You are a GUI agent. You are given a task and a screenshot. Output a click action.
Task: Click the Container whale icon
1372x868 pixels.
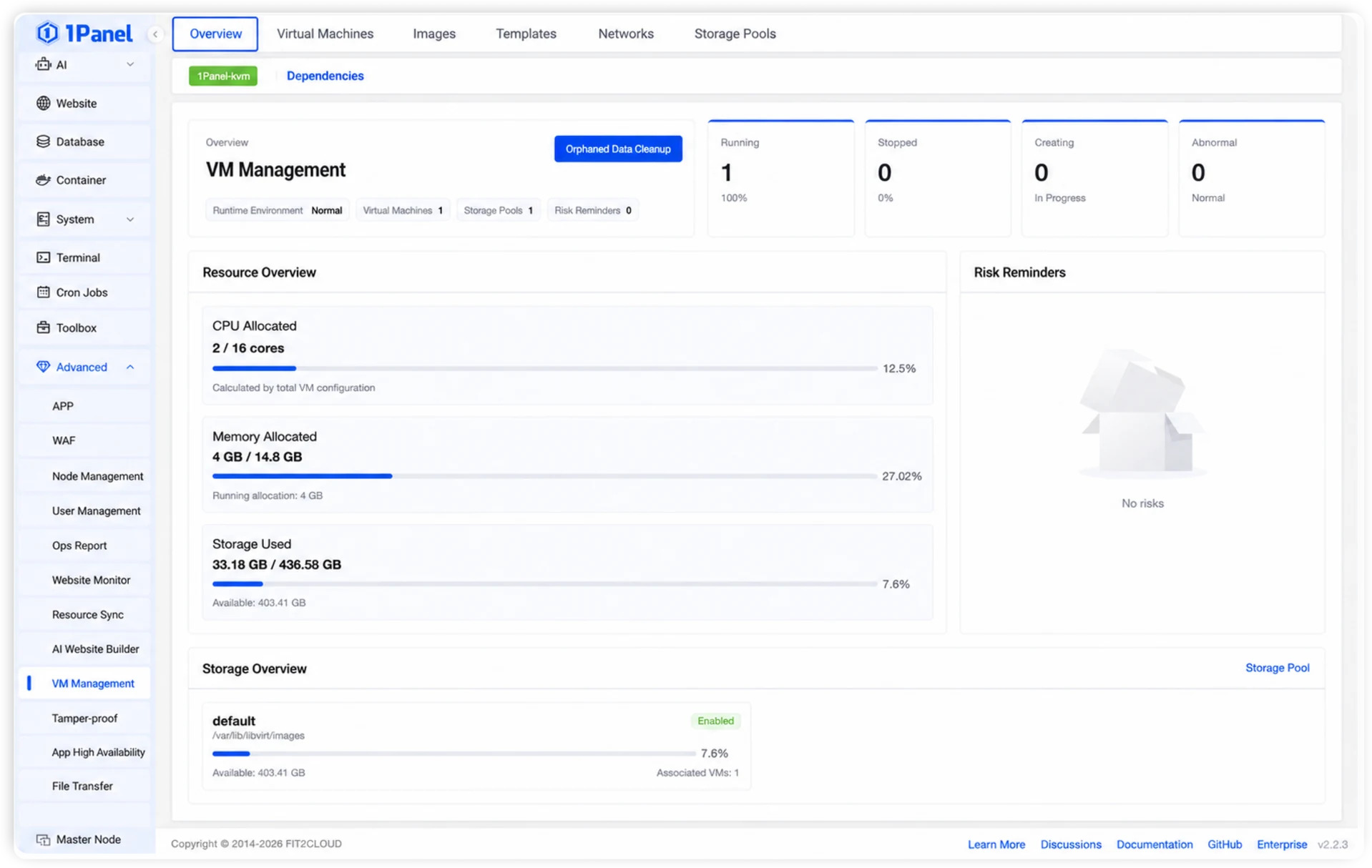(x=43, y=180)
